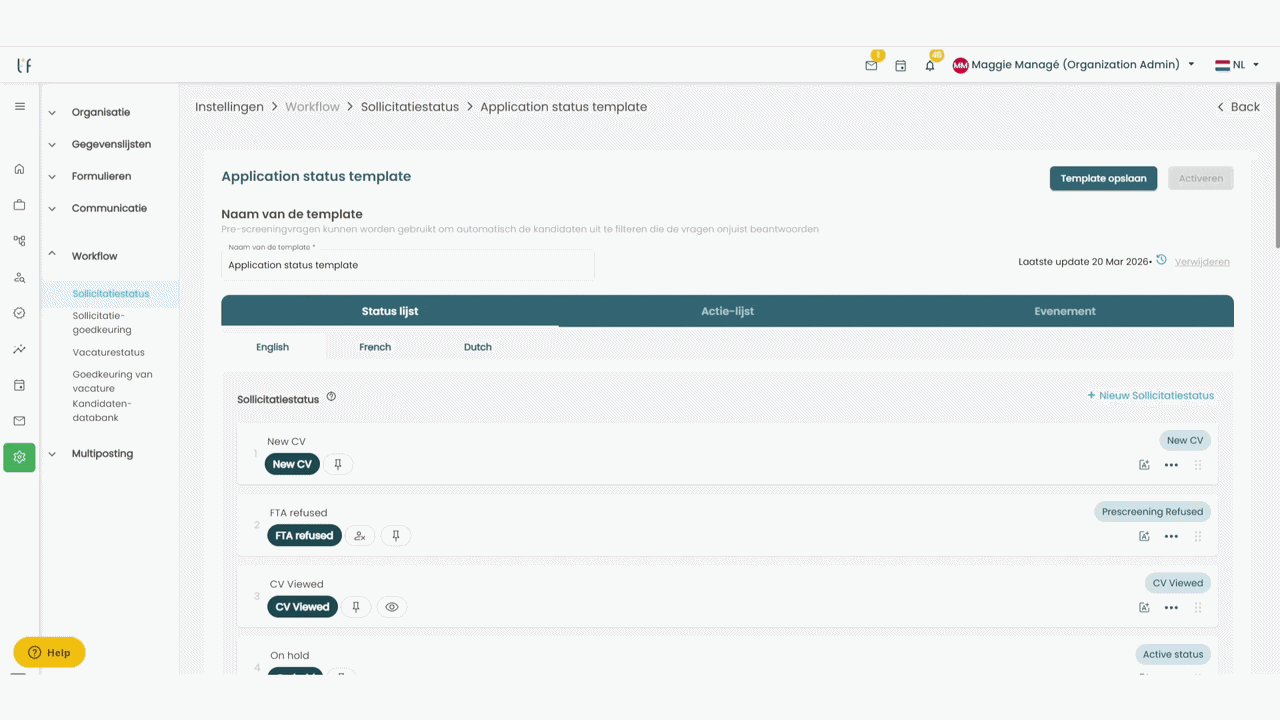Click the Verwijderen link
This screenshot has height=720, width=1280.
coord(1202,262)
